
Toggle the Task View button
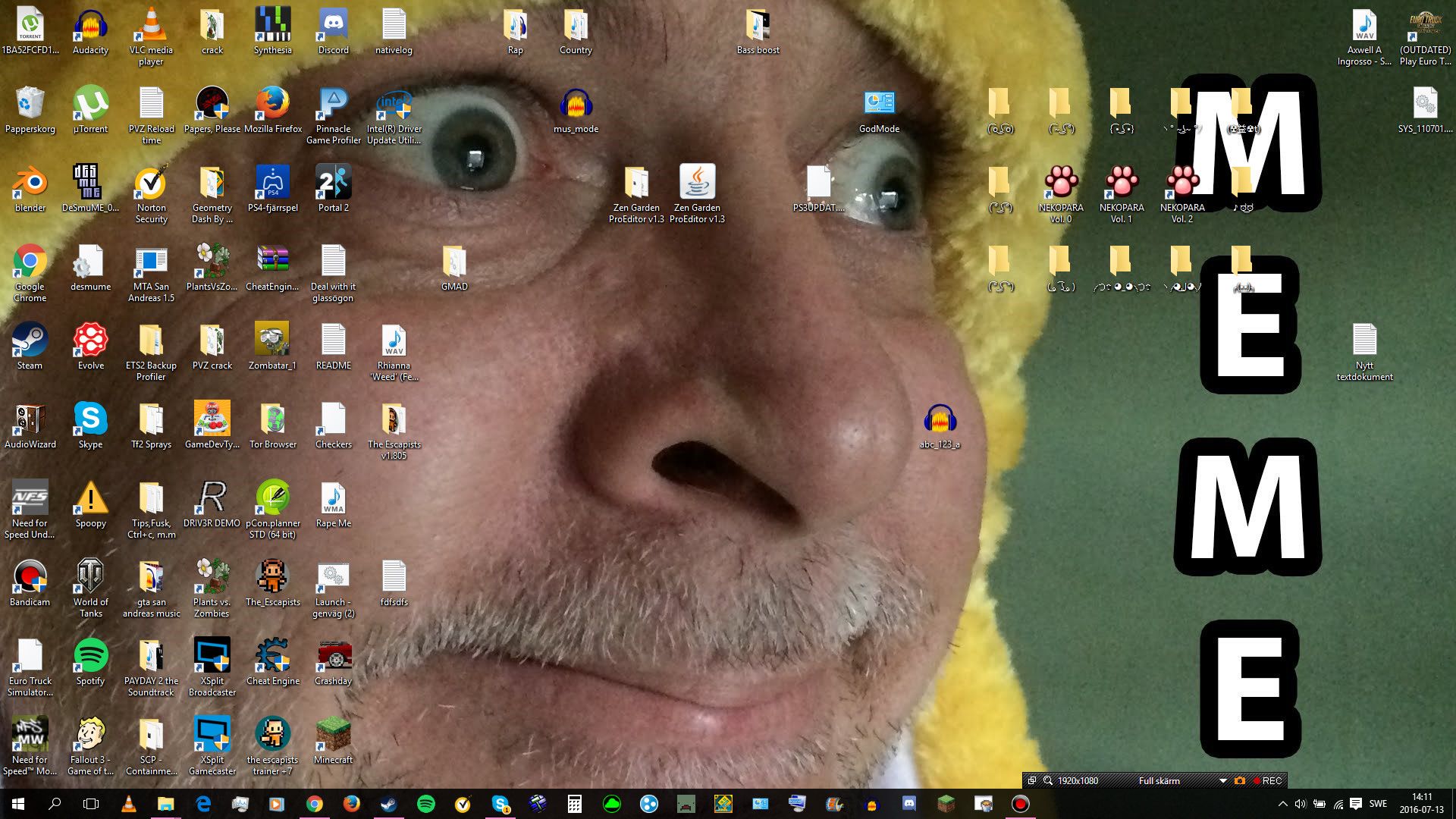(x=91, y=804)
